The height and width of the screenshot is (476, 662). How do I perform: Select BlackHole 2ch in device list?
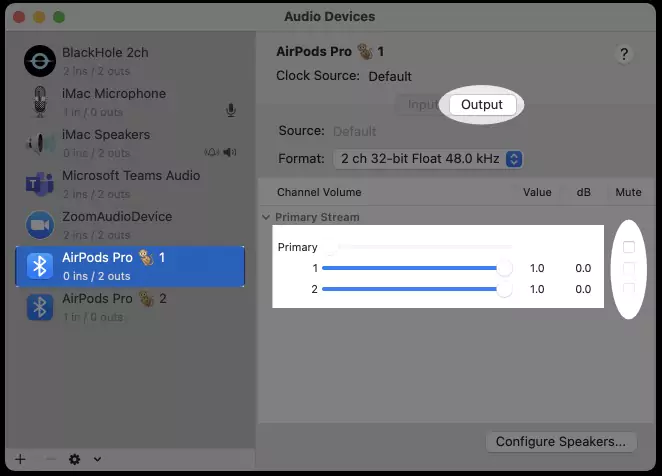click(130, 61)
